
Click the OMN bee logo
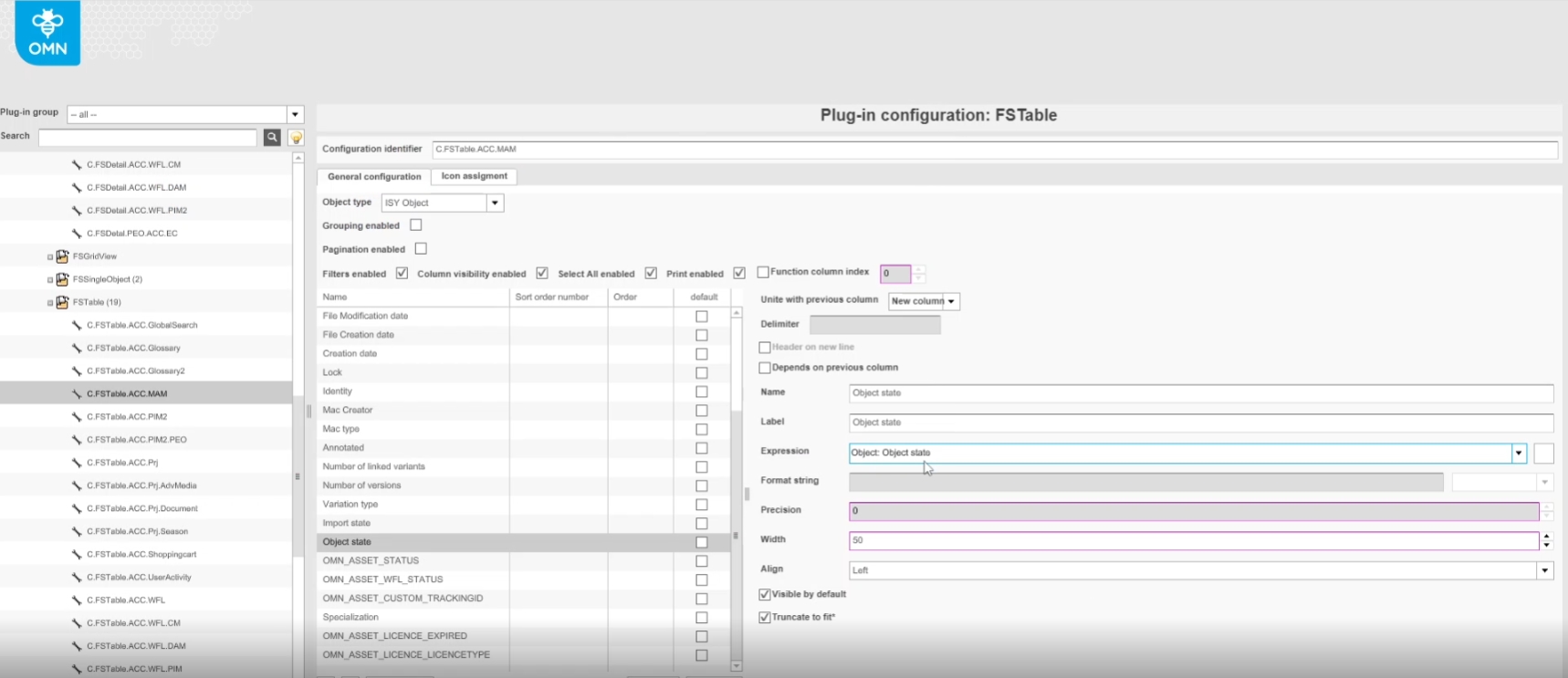click(47, 33)
